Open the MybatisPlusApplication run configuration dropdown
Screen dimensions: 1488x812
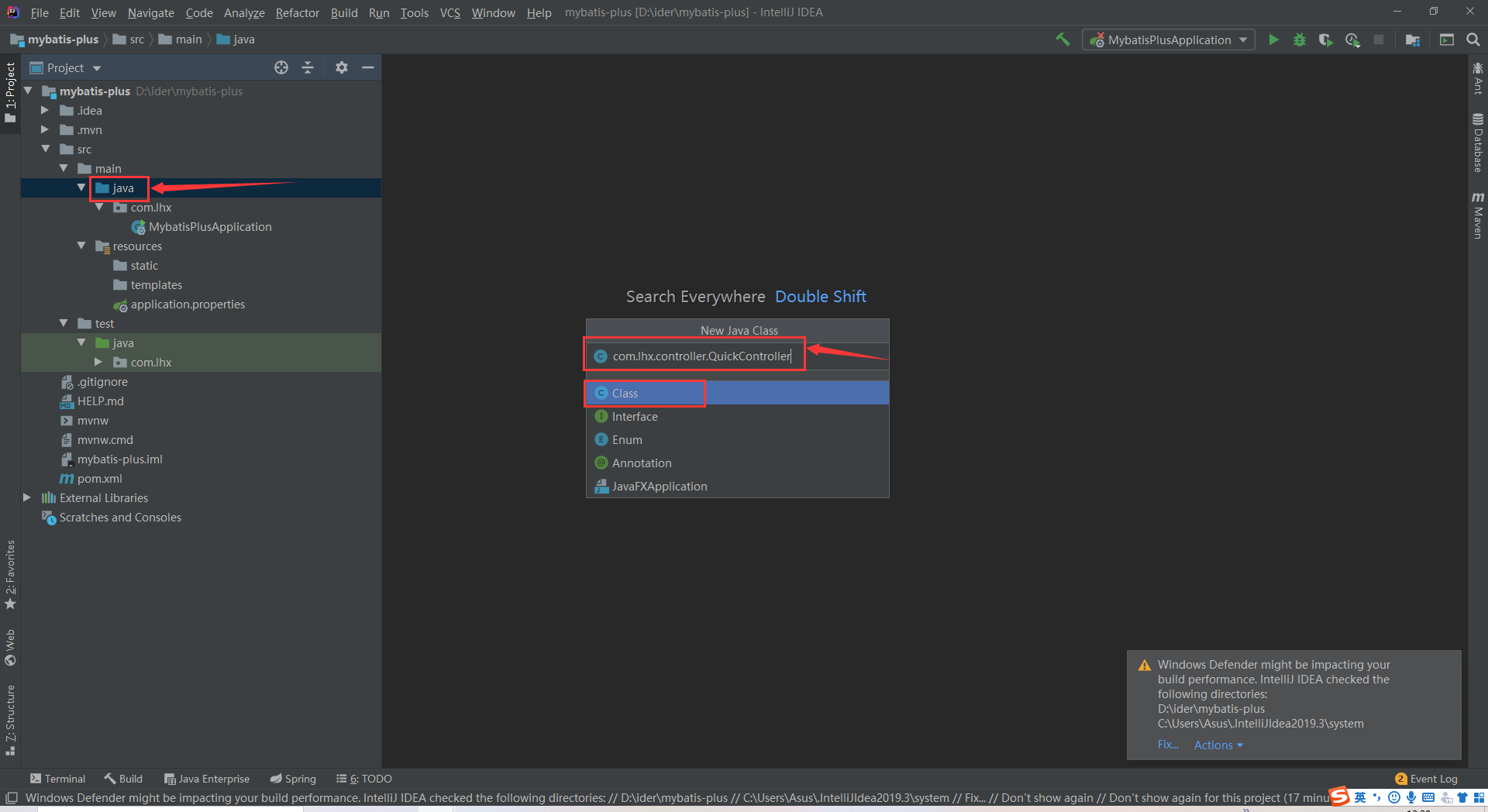pyautogui.click(x=1169, y=40)
